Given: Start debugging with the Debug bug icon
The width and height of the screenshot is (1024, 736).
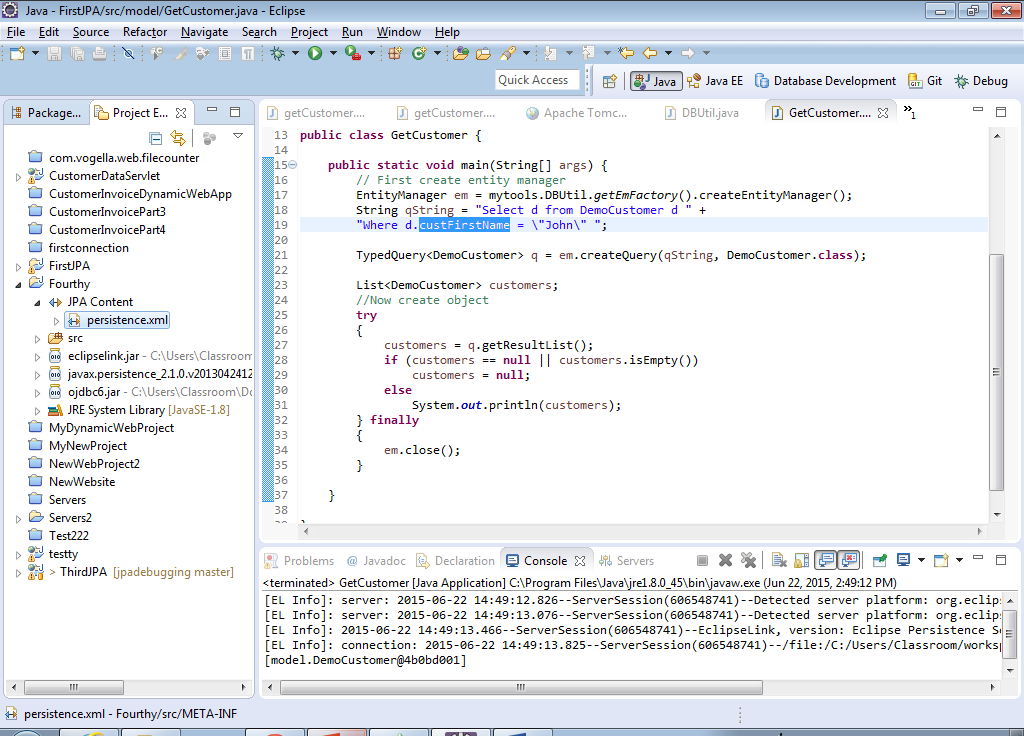Looking at the screenshot, I should click(x=278, y=53).
